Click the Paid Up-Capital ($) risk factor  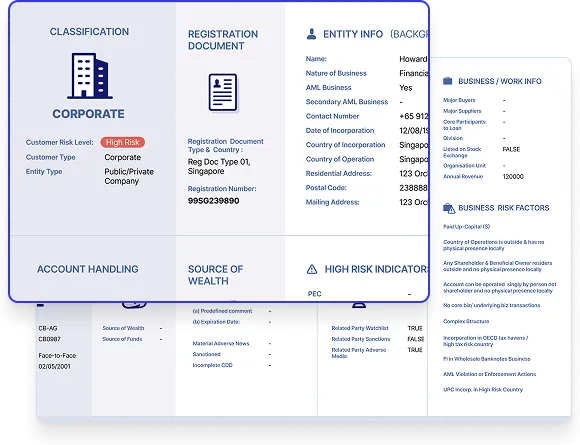pos(466,227)
